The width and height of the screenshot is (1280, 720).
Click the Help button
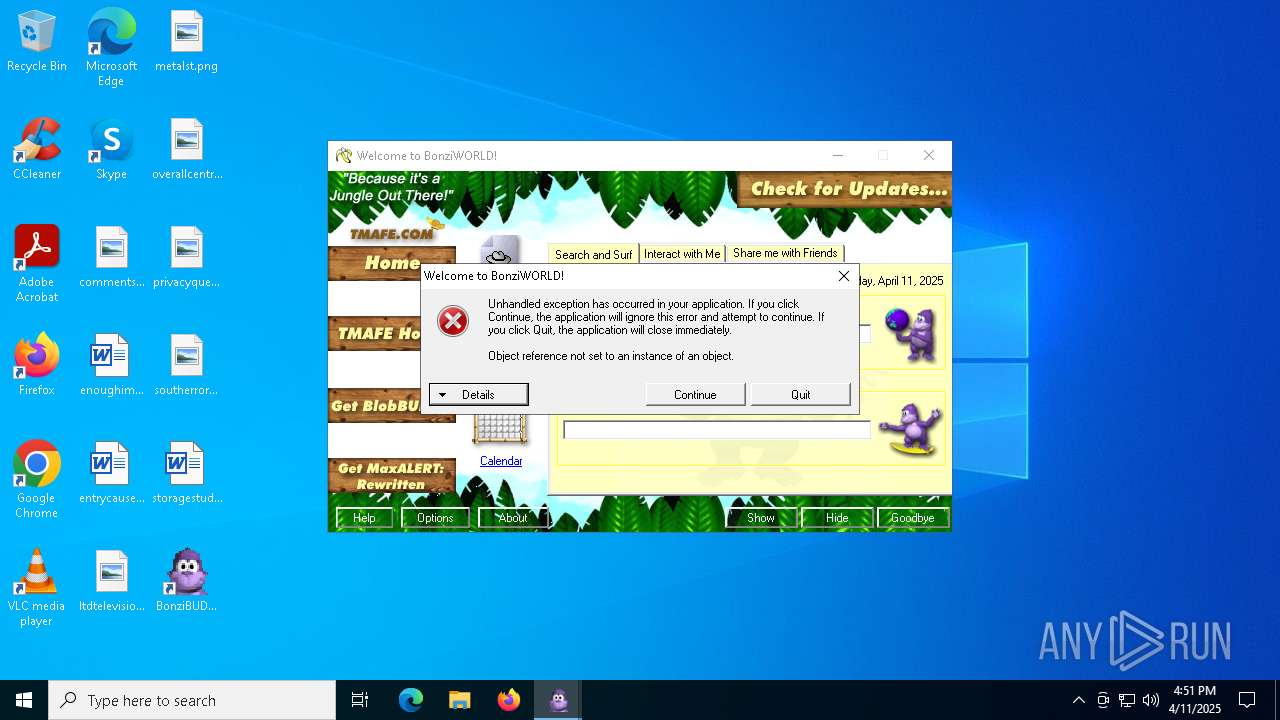pos(364,518)
